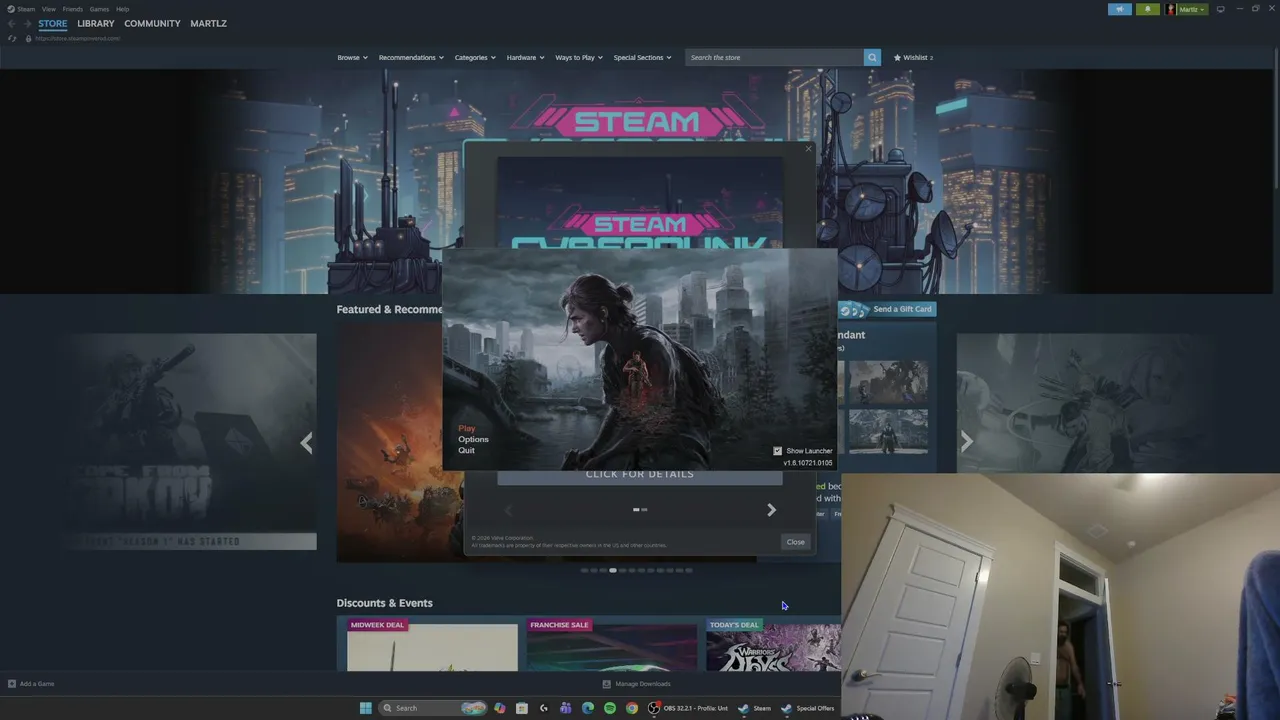1280x720 pixels.
Task: Close the Steam Cyberpunk popup with the X
Action: pyautogui.click(x=808, y=149)
